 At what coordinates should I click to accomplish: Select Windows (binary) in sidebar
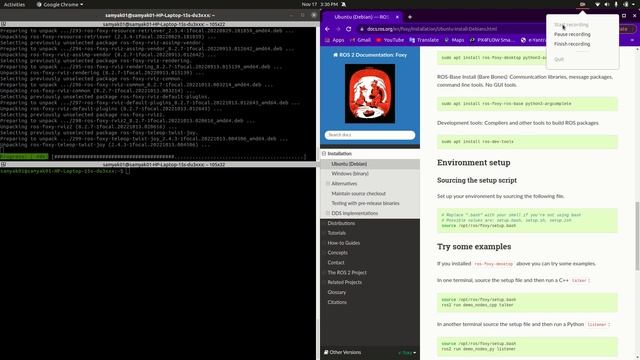350,173
